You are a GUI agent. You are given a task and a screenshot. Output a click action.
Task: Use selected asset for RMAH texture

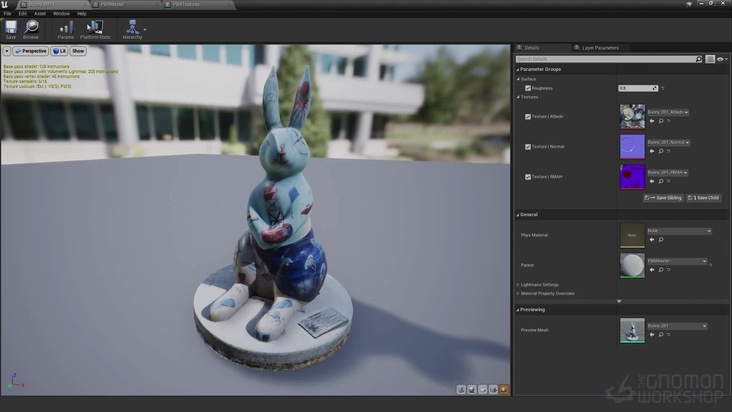click(x=652, y=182)
